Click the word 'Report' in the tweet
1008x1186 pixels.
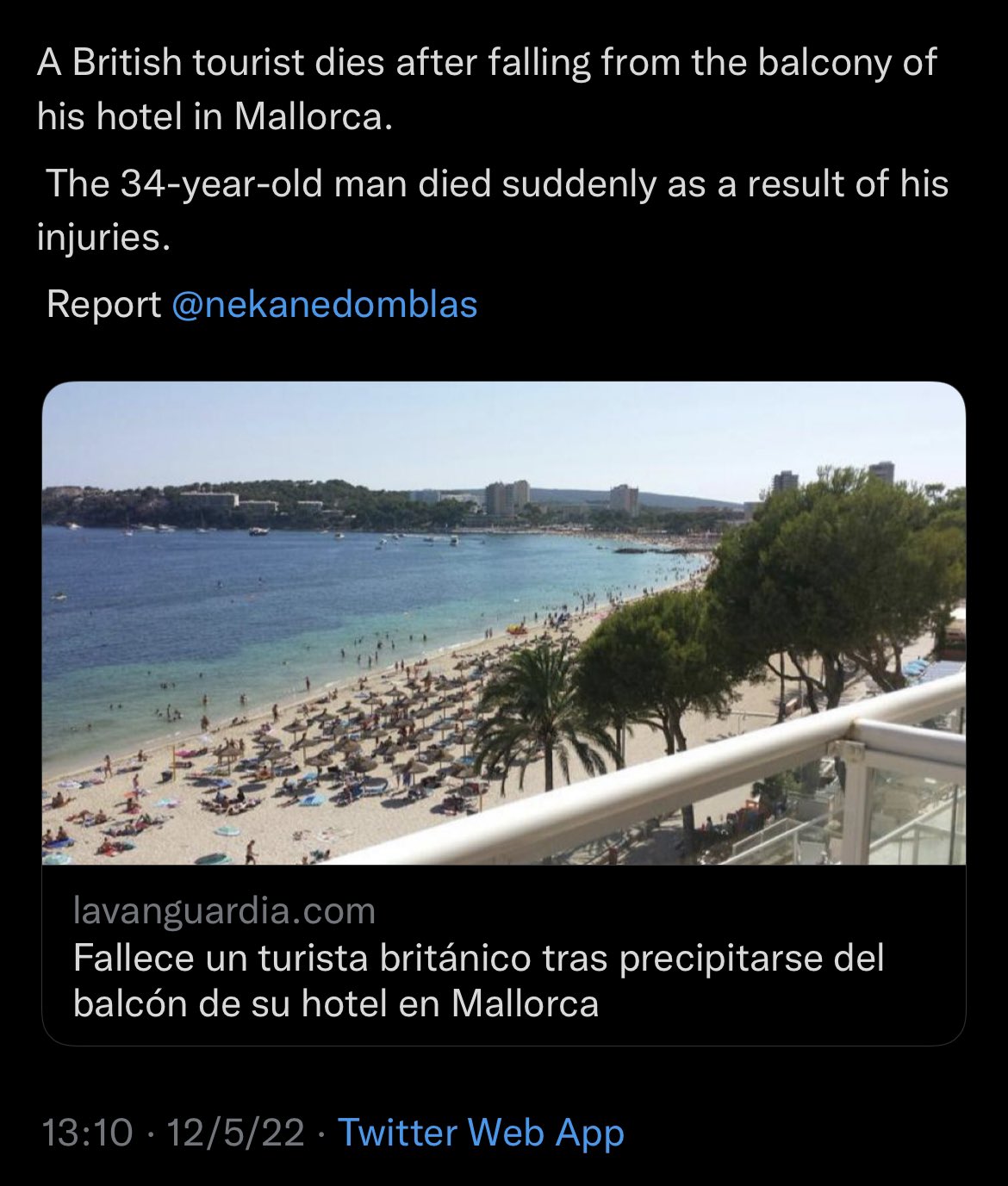[x=103, y=305]
